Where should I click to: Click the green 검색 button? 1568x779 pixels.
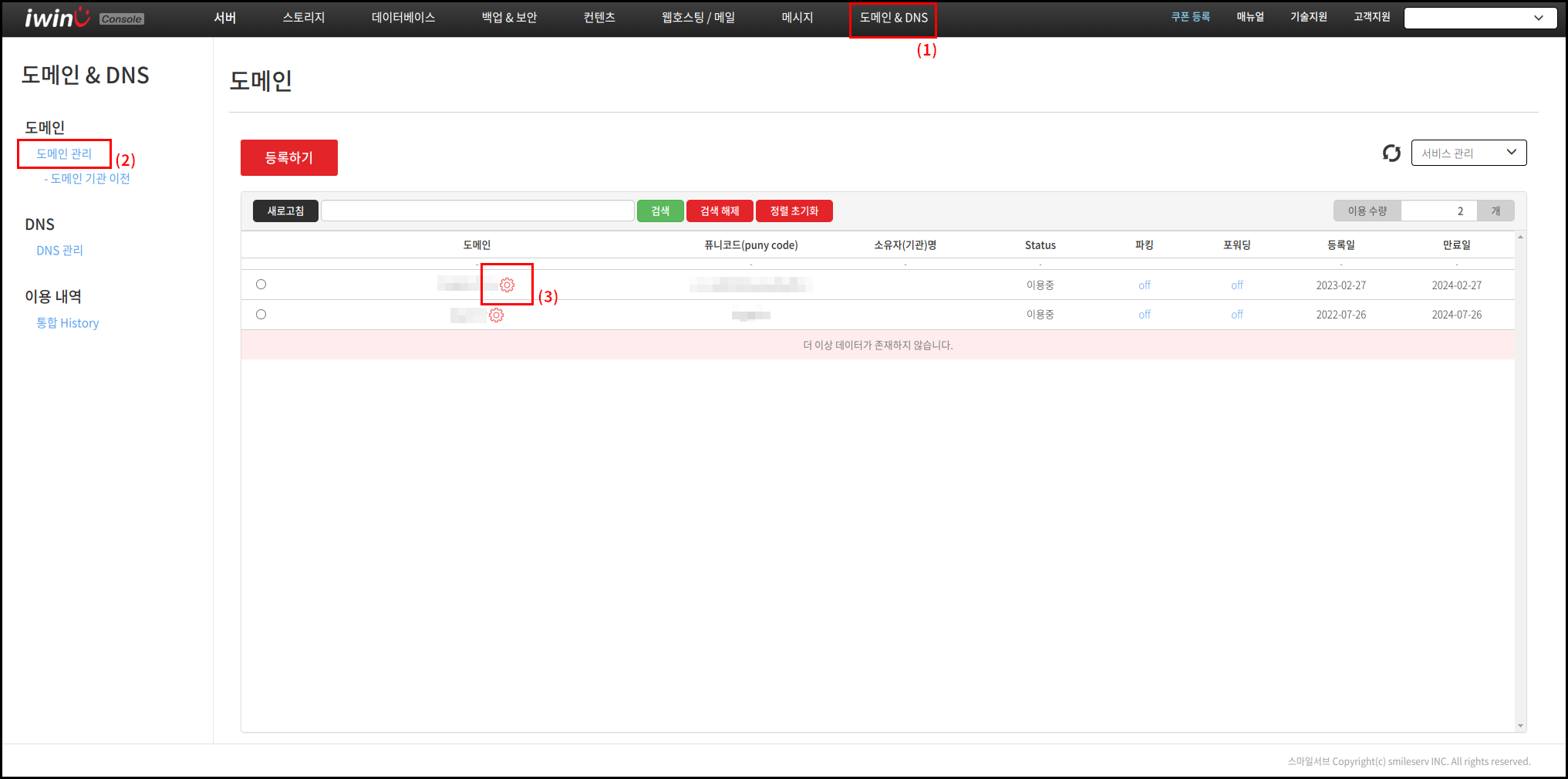[660, 211]
